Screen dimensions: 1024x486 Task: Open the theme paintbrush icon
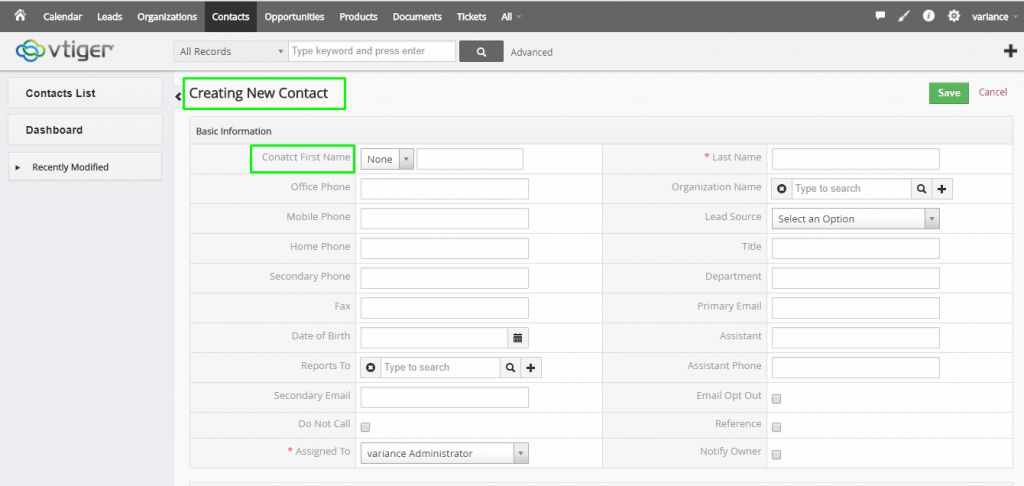tap(904, 16)
